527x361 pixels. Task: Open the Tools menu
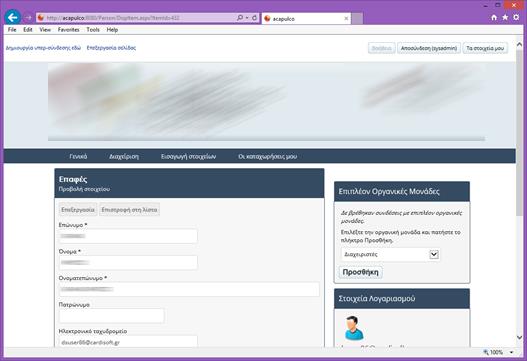point(93,30)
